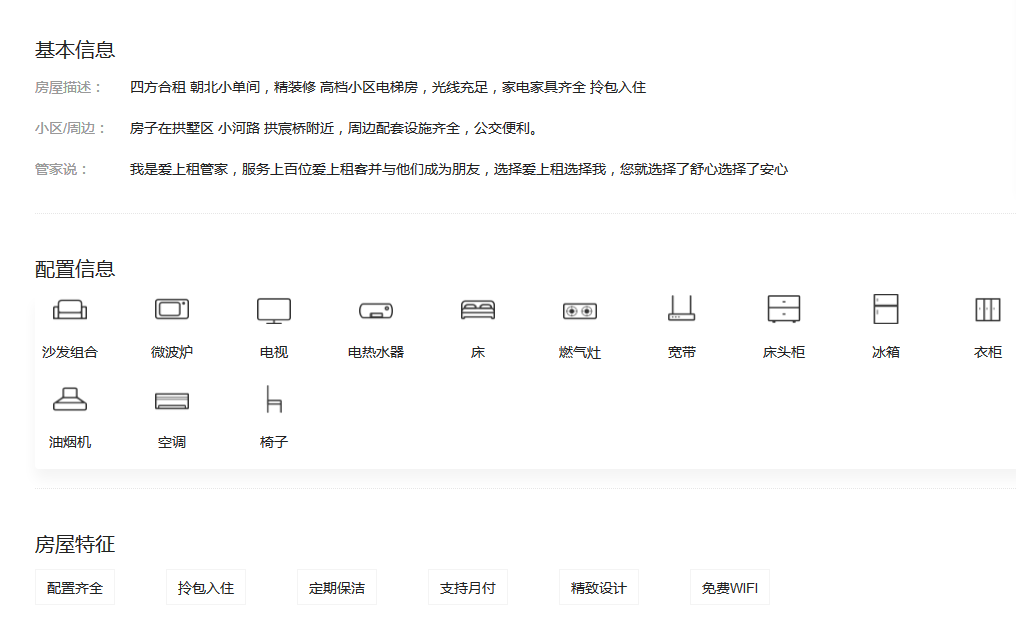Click the broadband router (宽带) icon
This screenshot has width=1016, height=640.
point(682,310)
